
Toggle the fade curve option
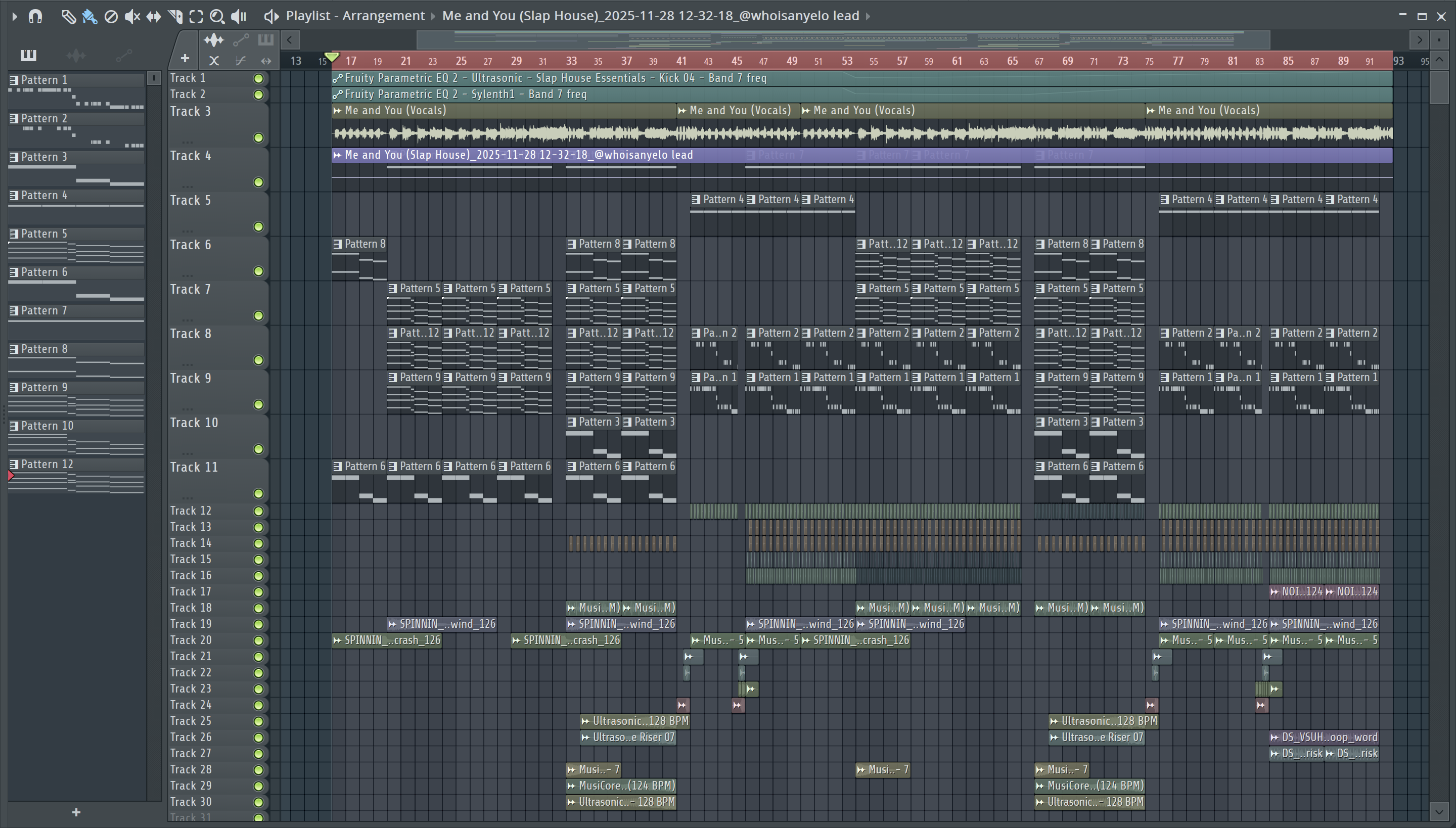pos(240,60)
